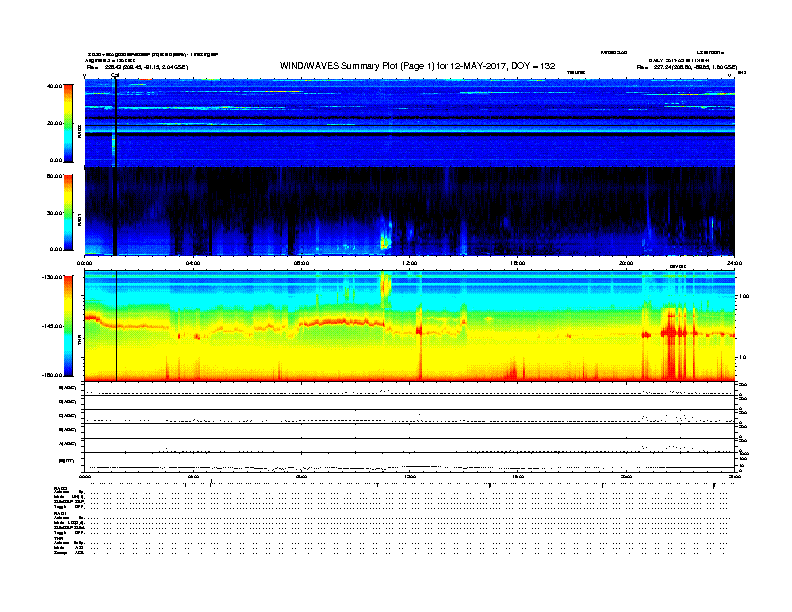Click the RAD2 vertical axis label

79,131
